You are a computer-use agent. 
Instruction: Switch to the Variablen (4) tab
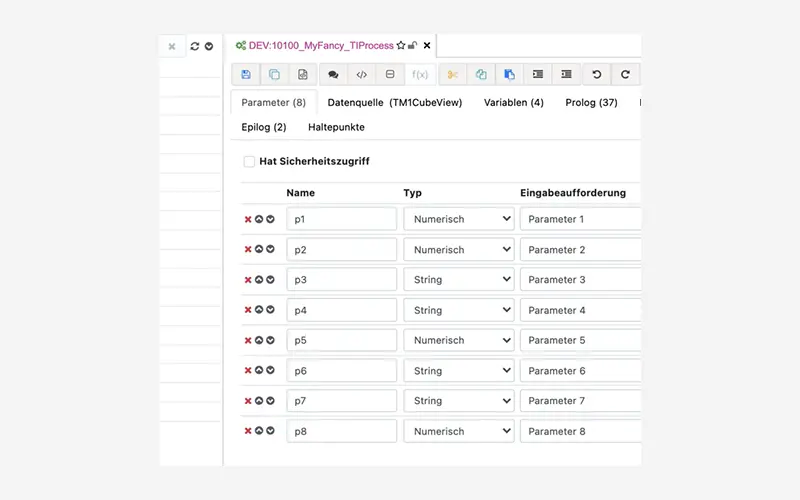point(513,103)
